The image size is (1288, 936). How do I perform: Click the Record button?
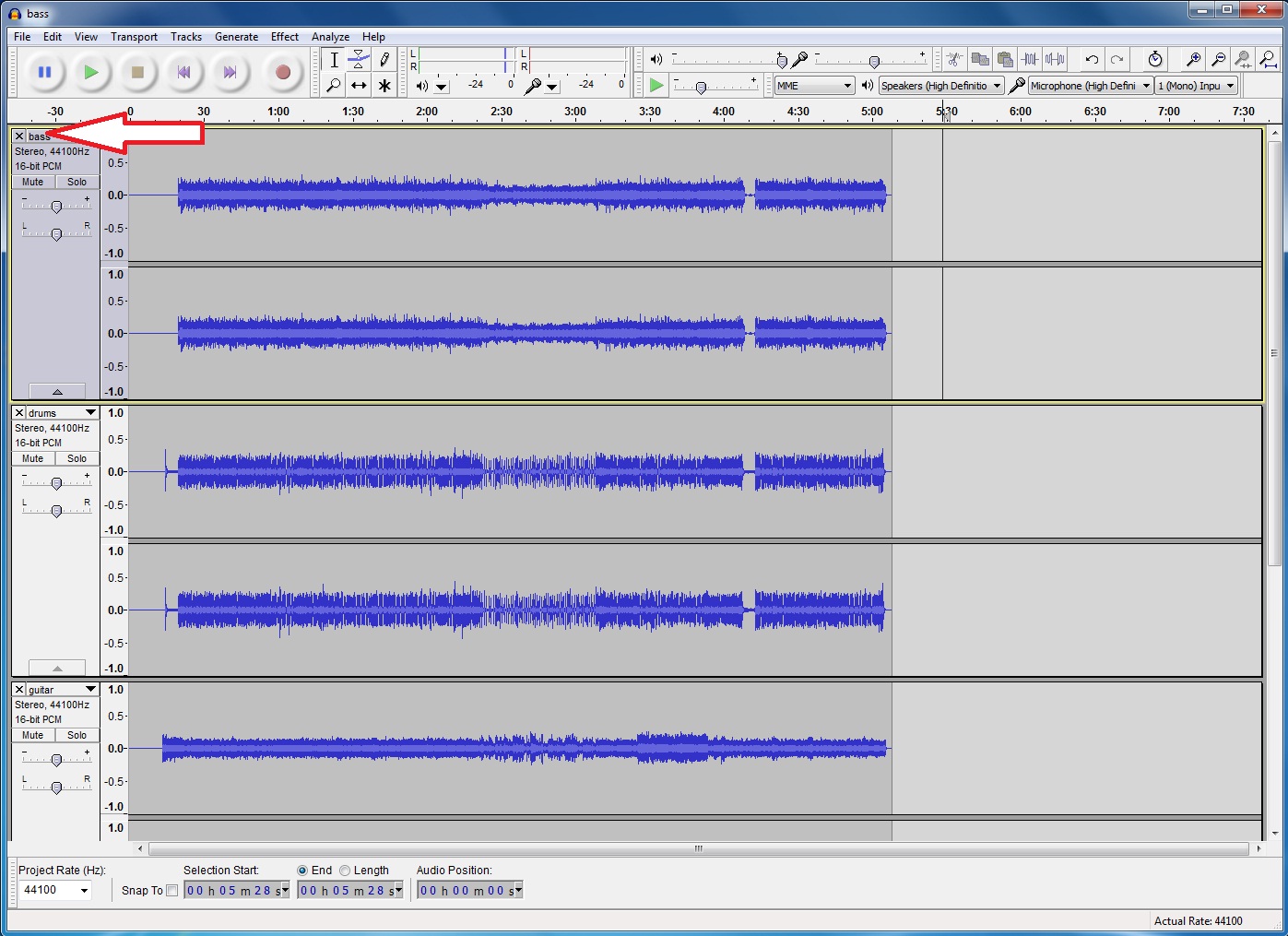[x=283, y=72]
